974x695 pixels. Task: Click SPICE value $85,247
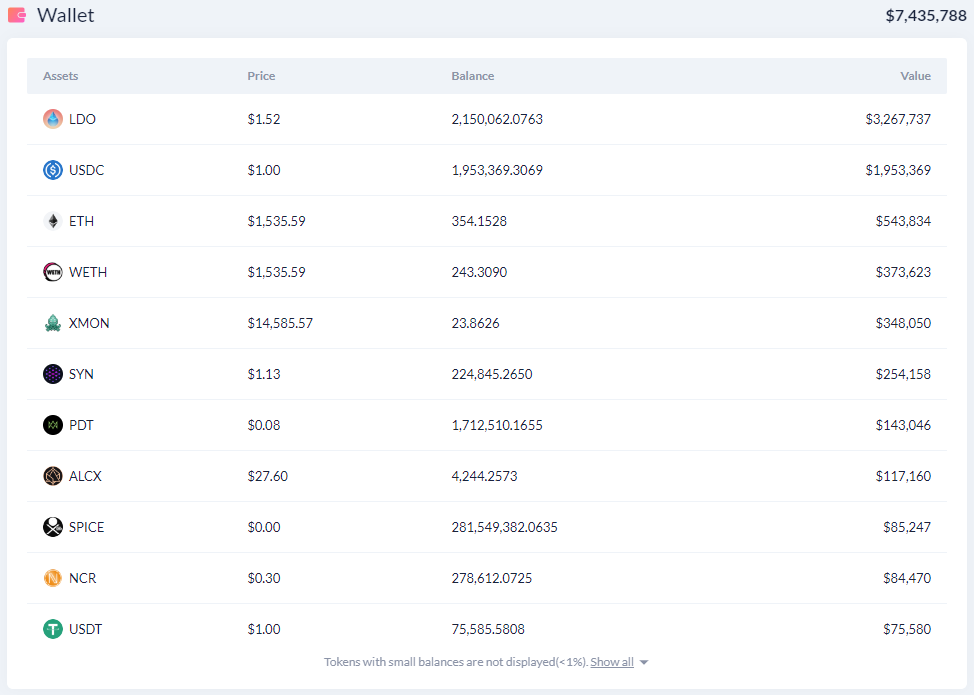[907, 527]
